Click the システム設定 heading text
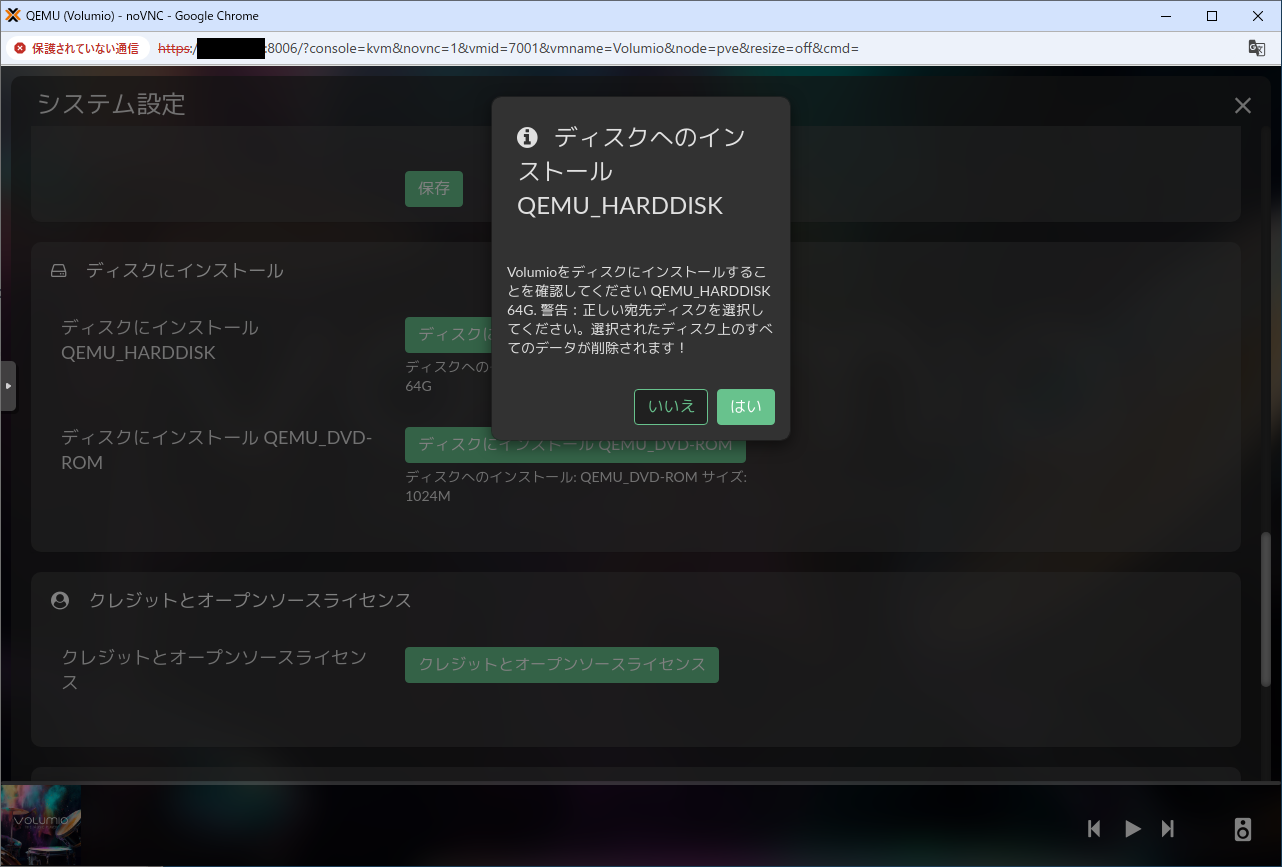Screen dimensions: 1282x867 (111, 104)
